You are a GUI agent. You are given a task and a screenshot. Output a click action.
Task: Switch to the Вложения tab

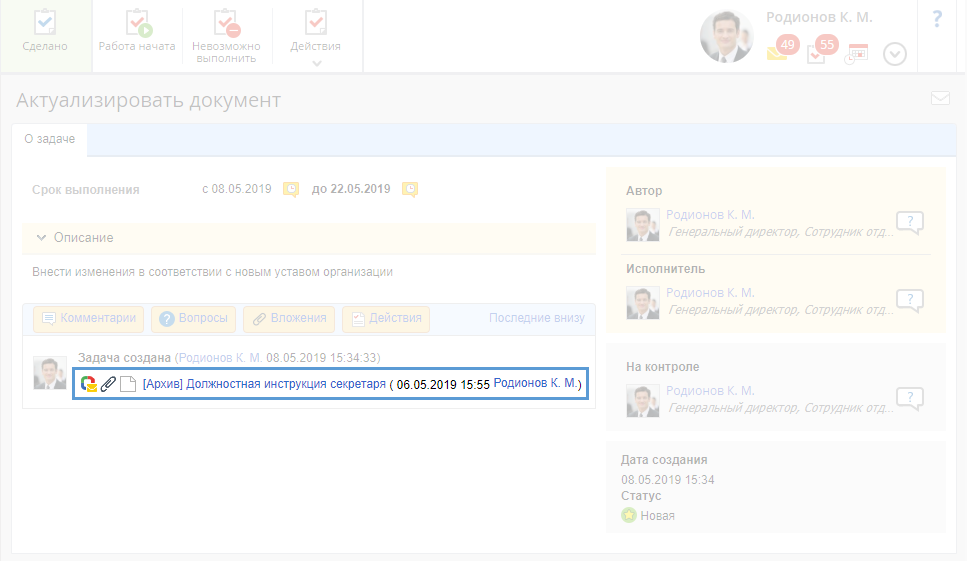click(x=289, y=319)
